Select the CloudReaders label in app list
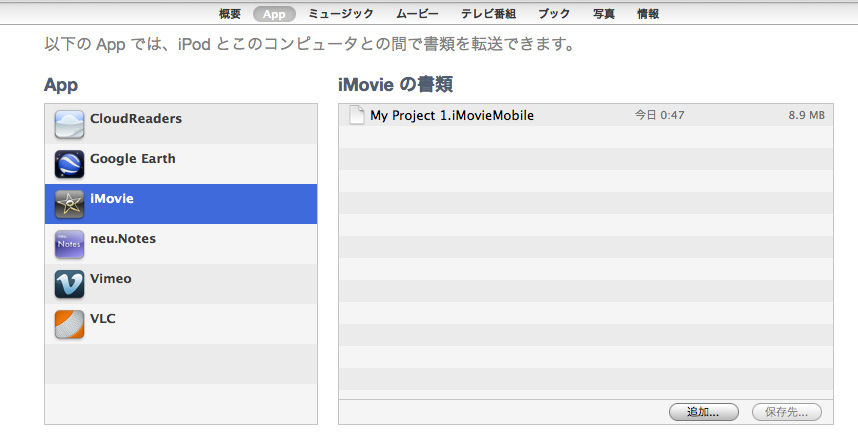The height and width of the screenshot is (437, 858). tap(136, 119)
